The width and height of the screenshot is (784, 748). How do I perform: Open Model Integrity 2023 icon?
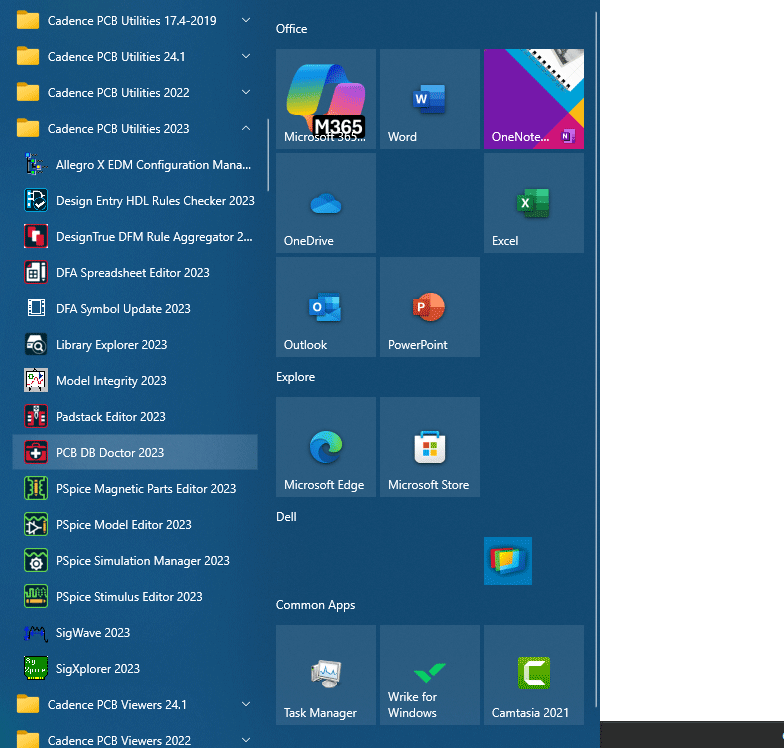coord(36,380)
